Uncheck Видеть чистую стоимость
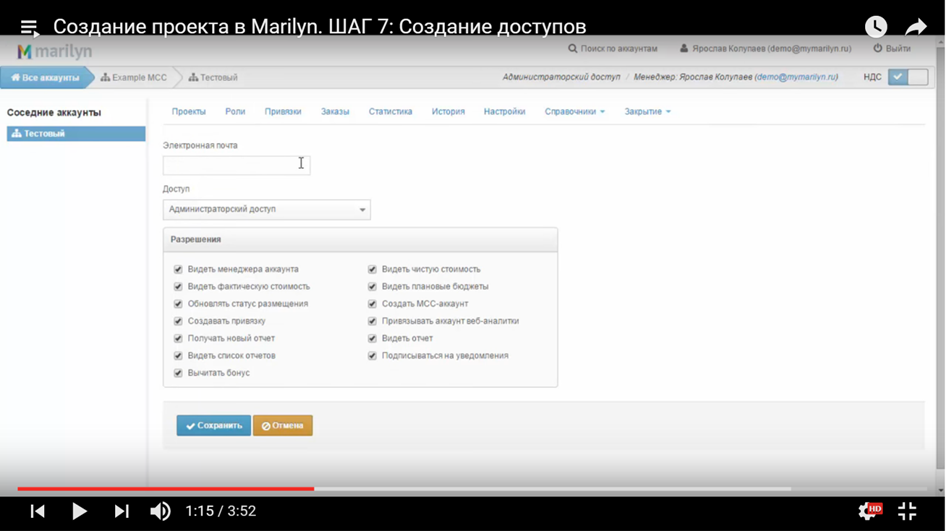The width and height of the screenshot is (950, 531). pos(372,269)
